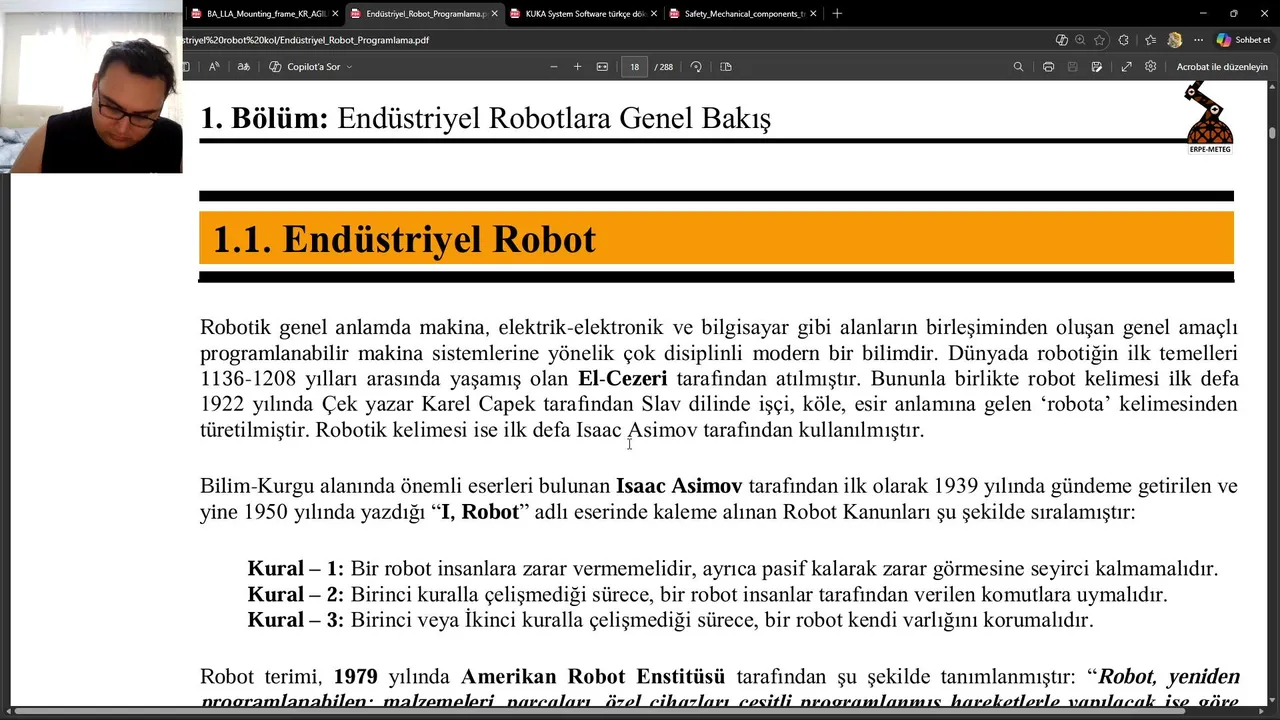Expand the Copilot'a Sor dropdown arrow
Viewport: 1280px width, 720px height.
tap(349, 67)
